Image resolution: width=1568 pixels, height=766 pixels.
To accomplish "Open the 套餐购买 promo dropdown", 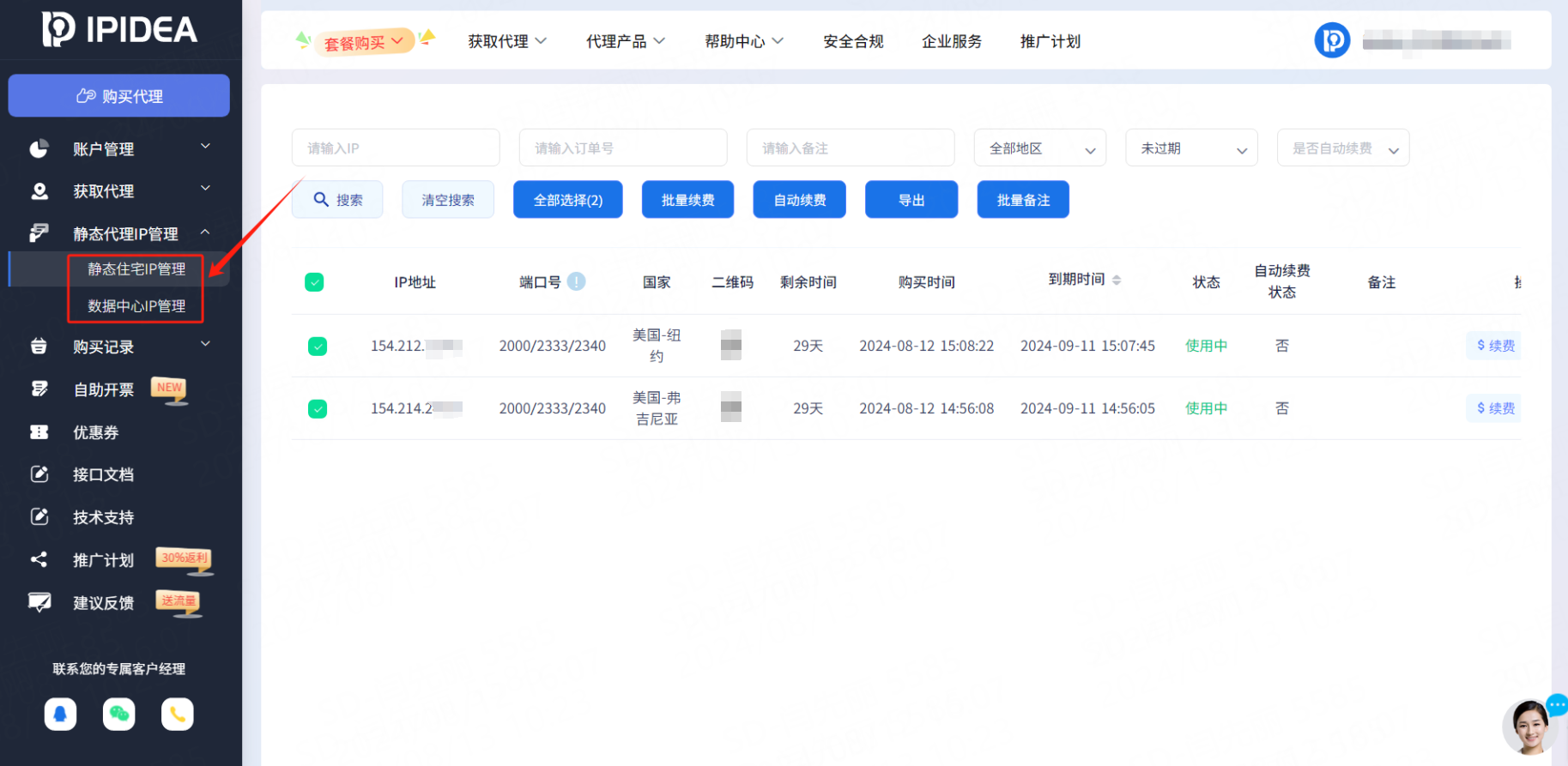I will pos(365,41).
